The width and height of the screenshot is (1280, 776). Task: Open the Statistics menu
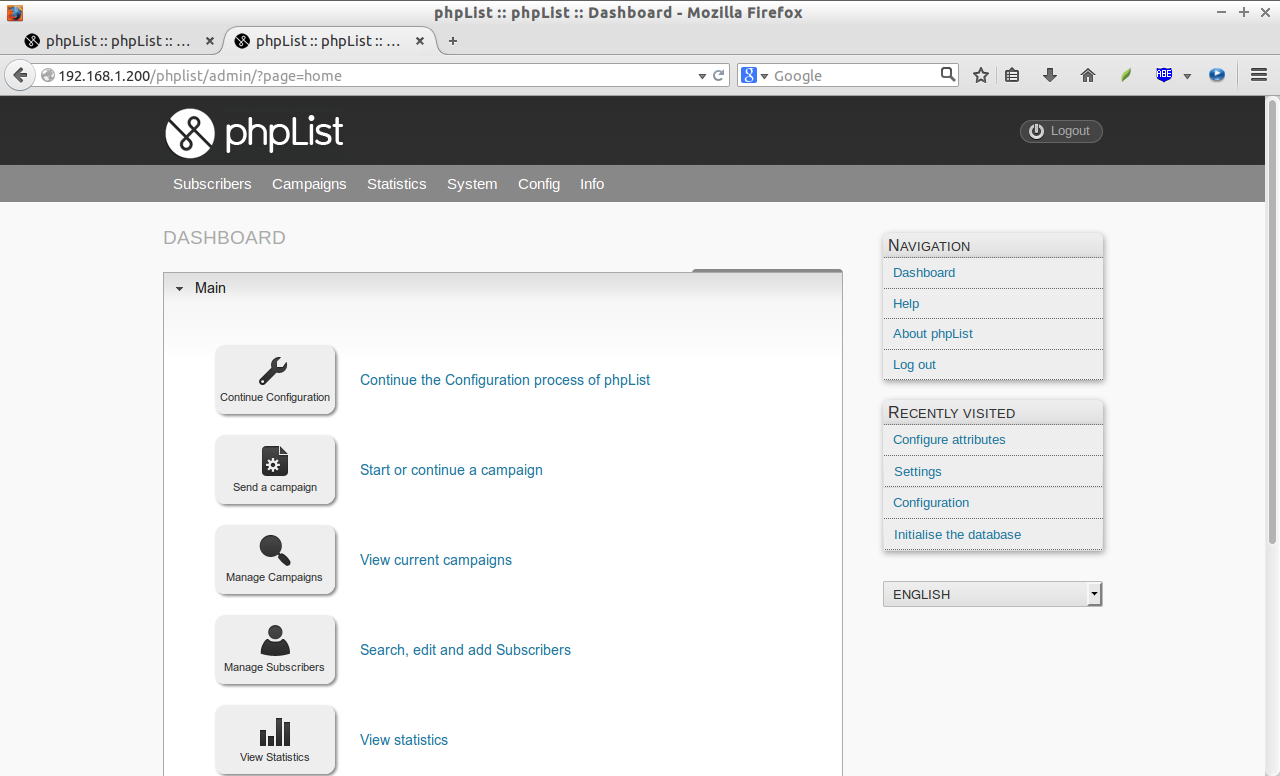[397, 184]
